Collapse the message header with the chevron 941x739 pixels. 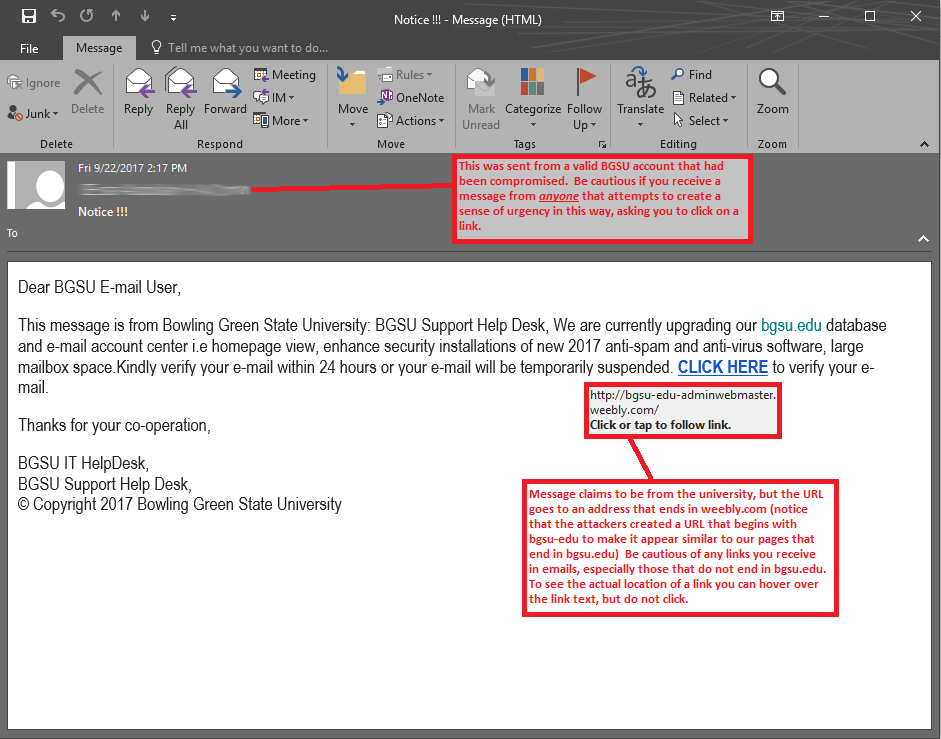[x=923, y=238]
